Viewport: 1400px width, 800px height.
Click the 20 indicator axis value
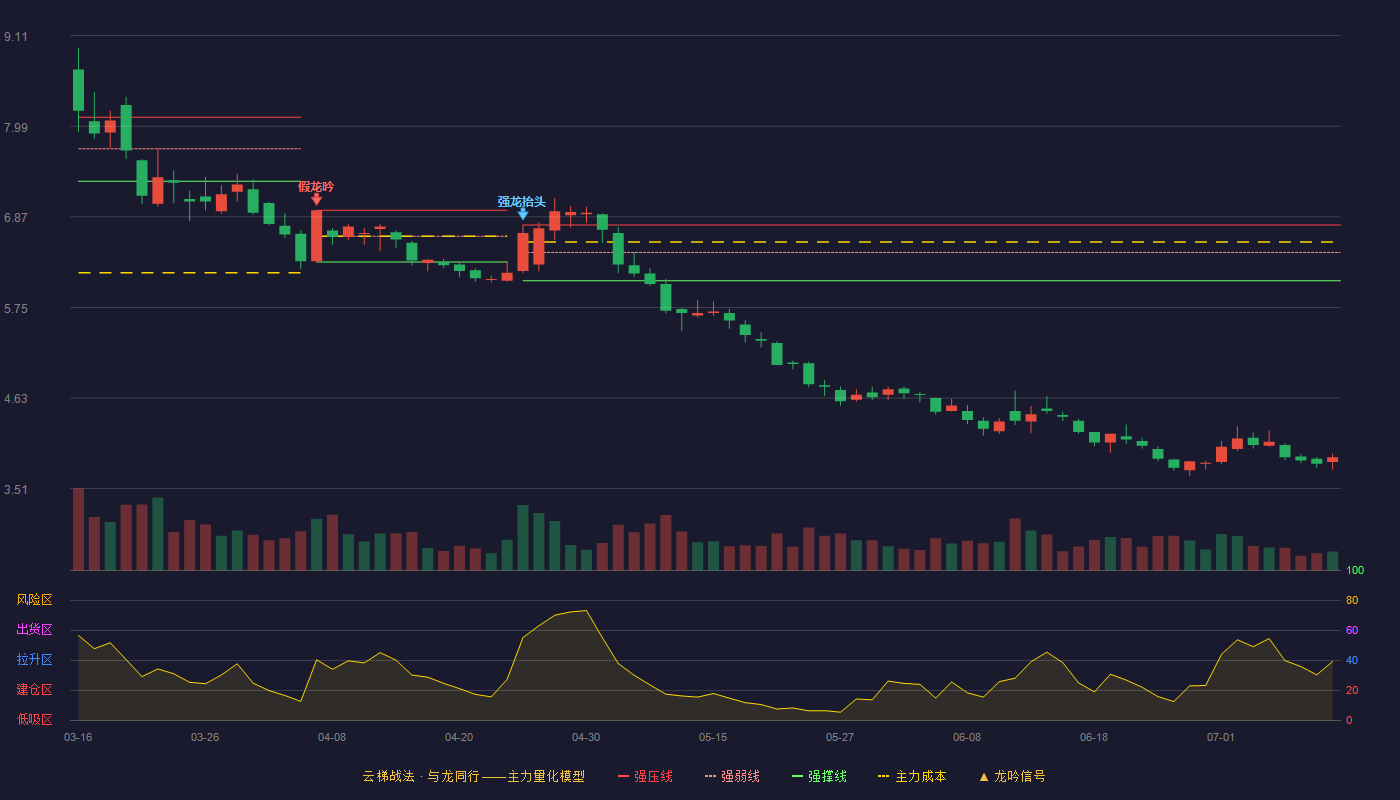[1352, 690]
